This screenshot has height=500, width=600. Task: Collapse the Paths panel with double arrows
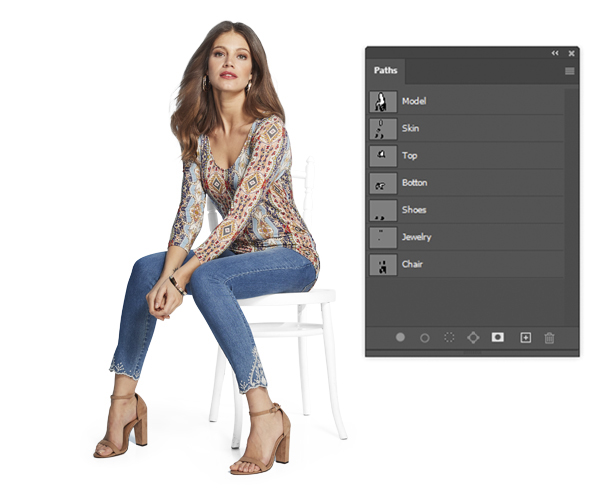click(555, 53)
